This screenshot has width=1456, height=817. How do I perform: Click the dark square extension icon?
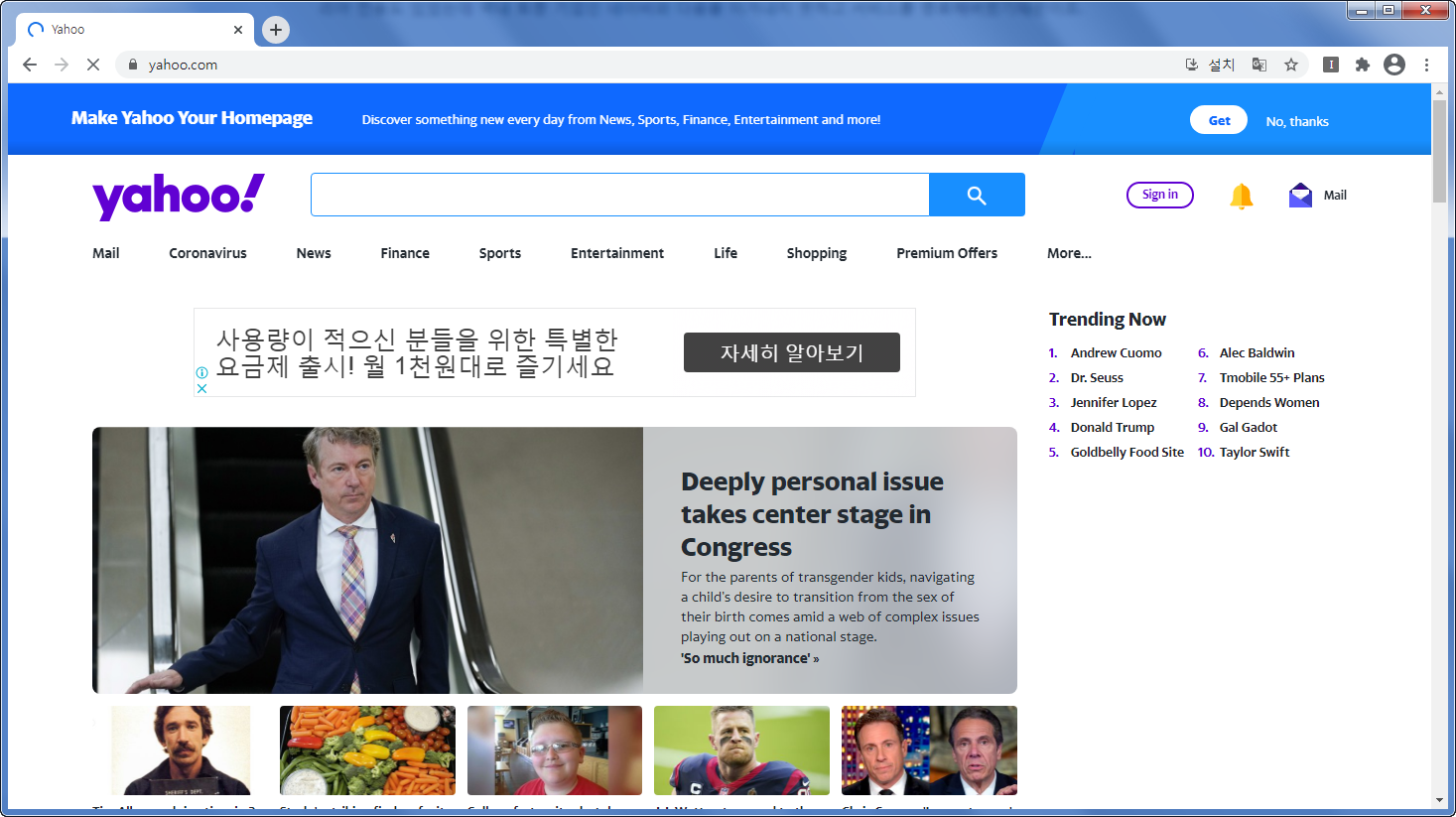[1331, 65]
